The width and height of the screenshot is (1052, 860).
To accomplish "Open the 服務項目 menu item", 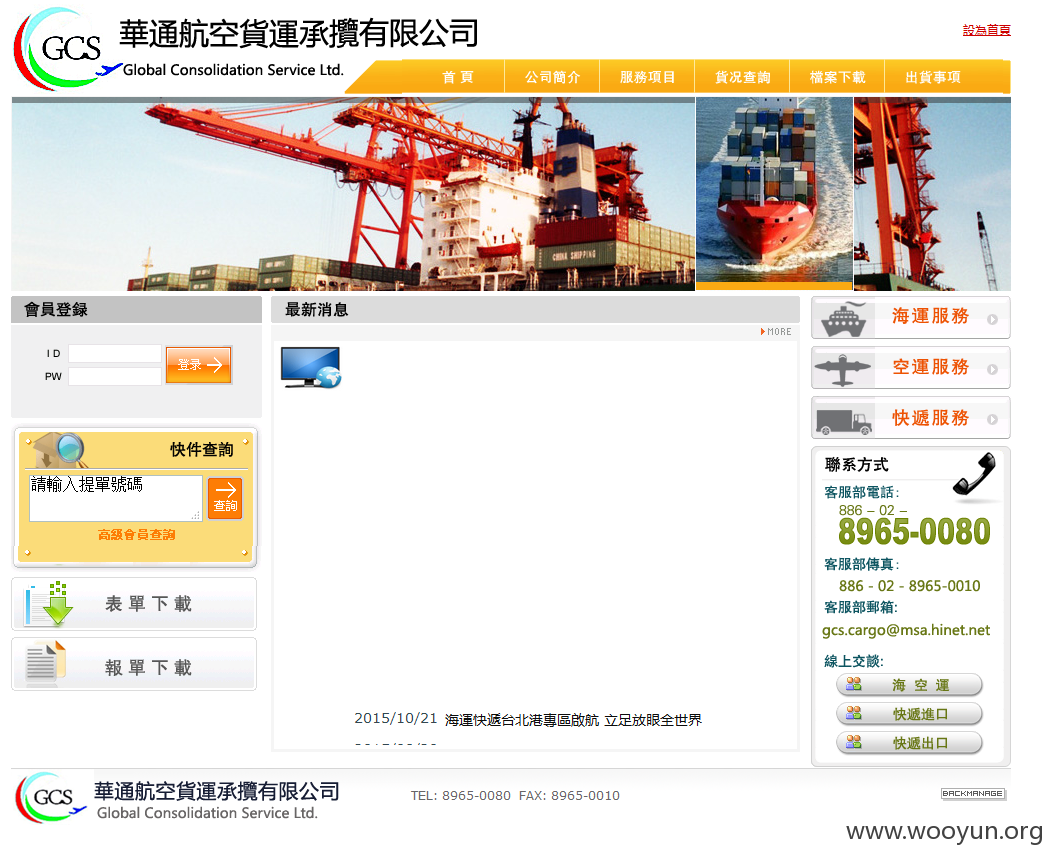I will click(x=647, y=77).
